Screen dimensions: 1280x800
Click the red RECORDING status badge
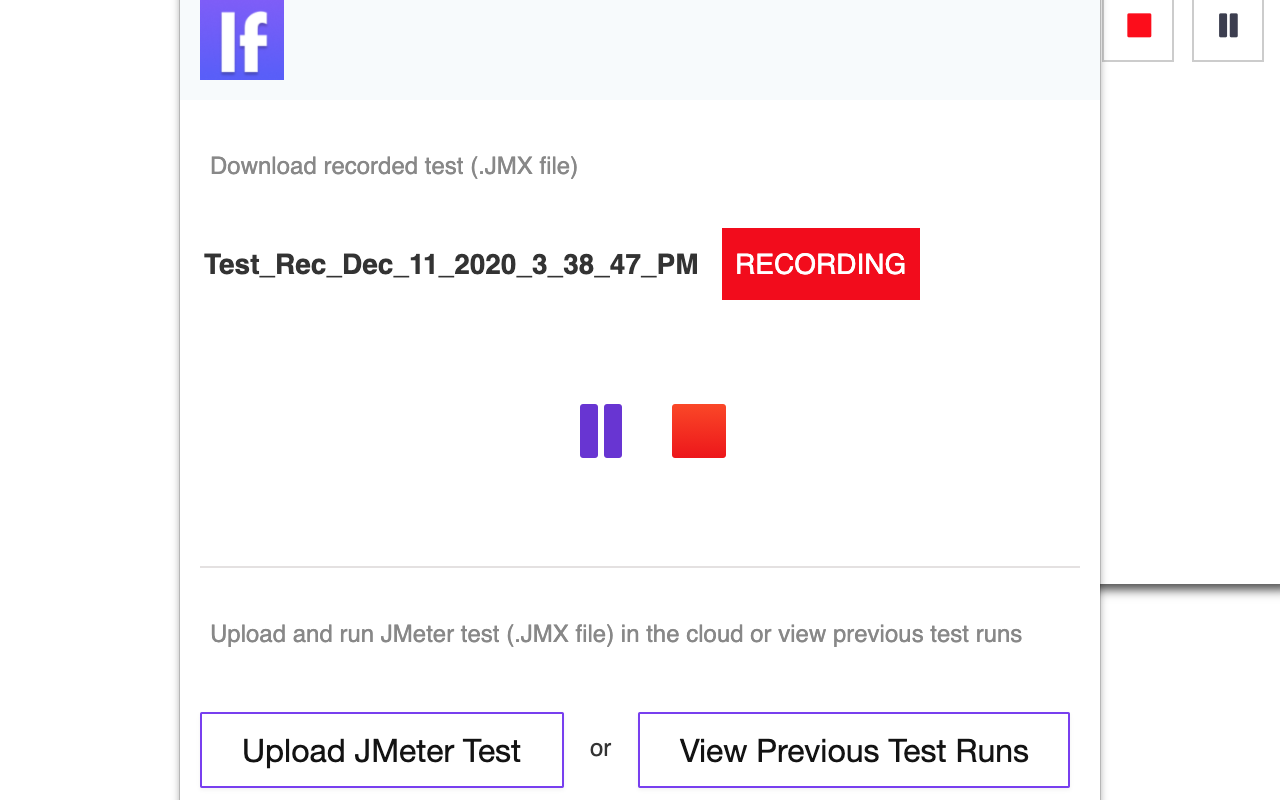pyautogui.click(x=820, y=263)
